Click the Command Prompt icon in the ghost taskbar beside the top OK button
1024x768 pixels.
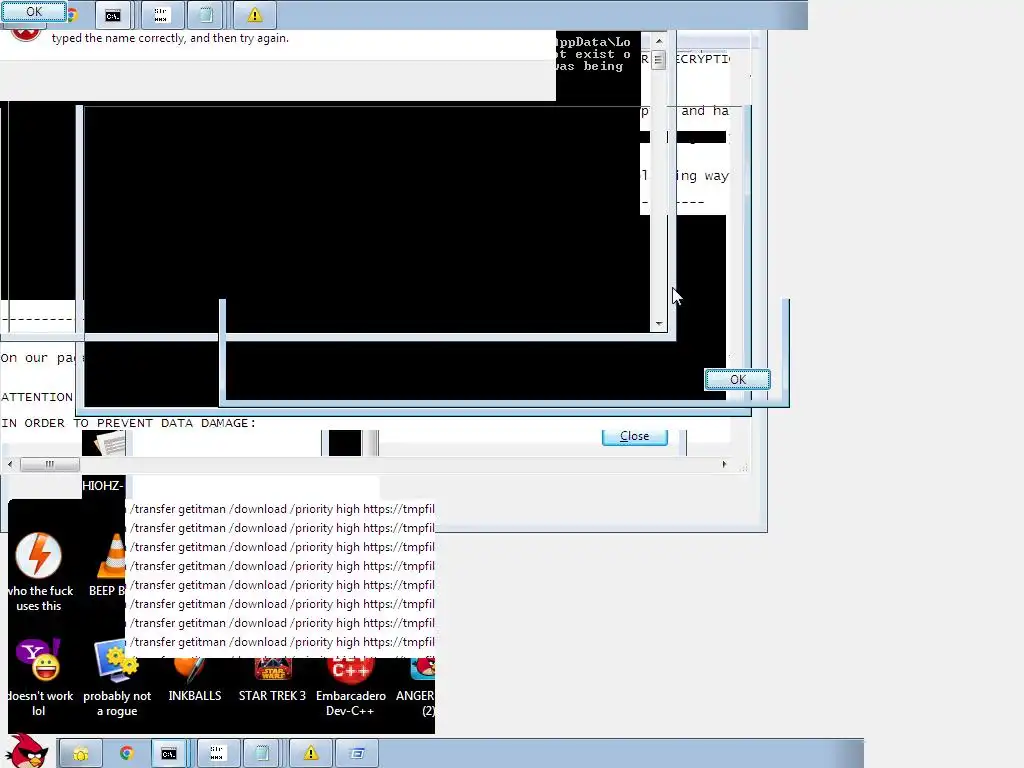(x=113, y=15)
